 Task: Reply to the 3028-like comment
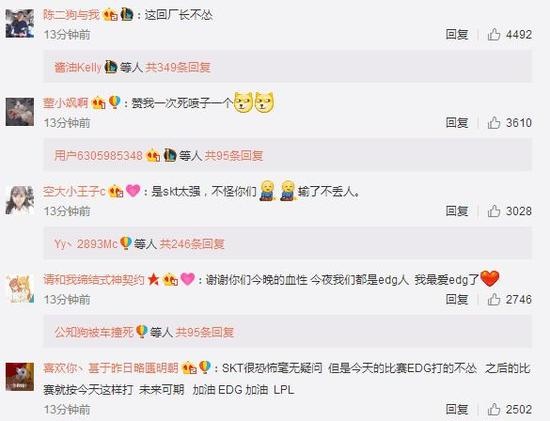click(x=457, y=211)
